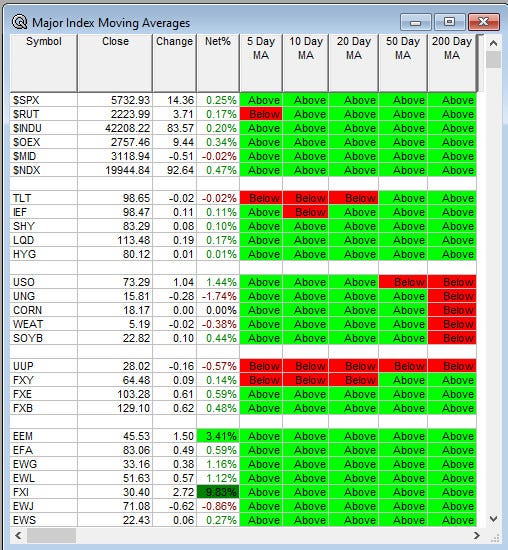Click the horizontal scrollbar left arrow
508x550 pixels.
tap(18, 535)
